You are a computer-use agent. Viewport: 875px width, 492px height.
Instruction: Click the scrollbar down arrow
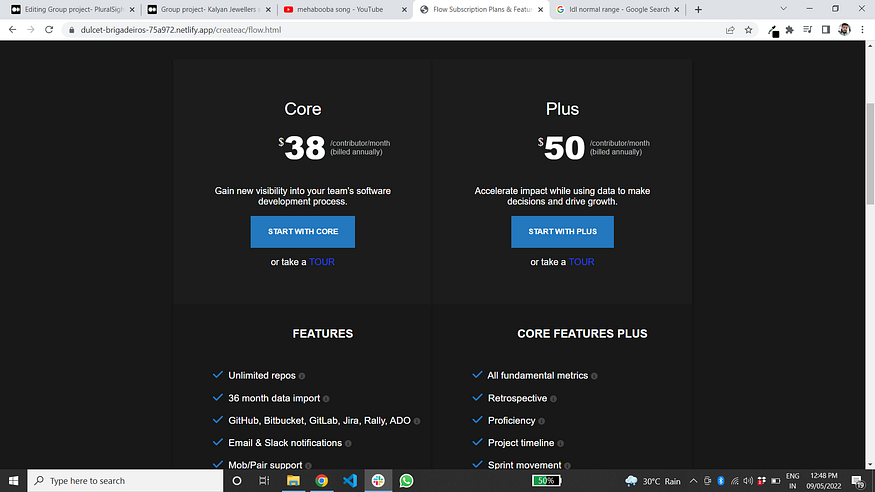coord(870,464)
